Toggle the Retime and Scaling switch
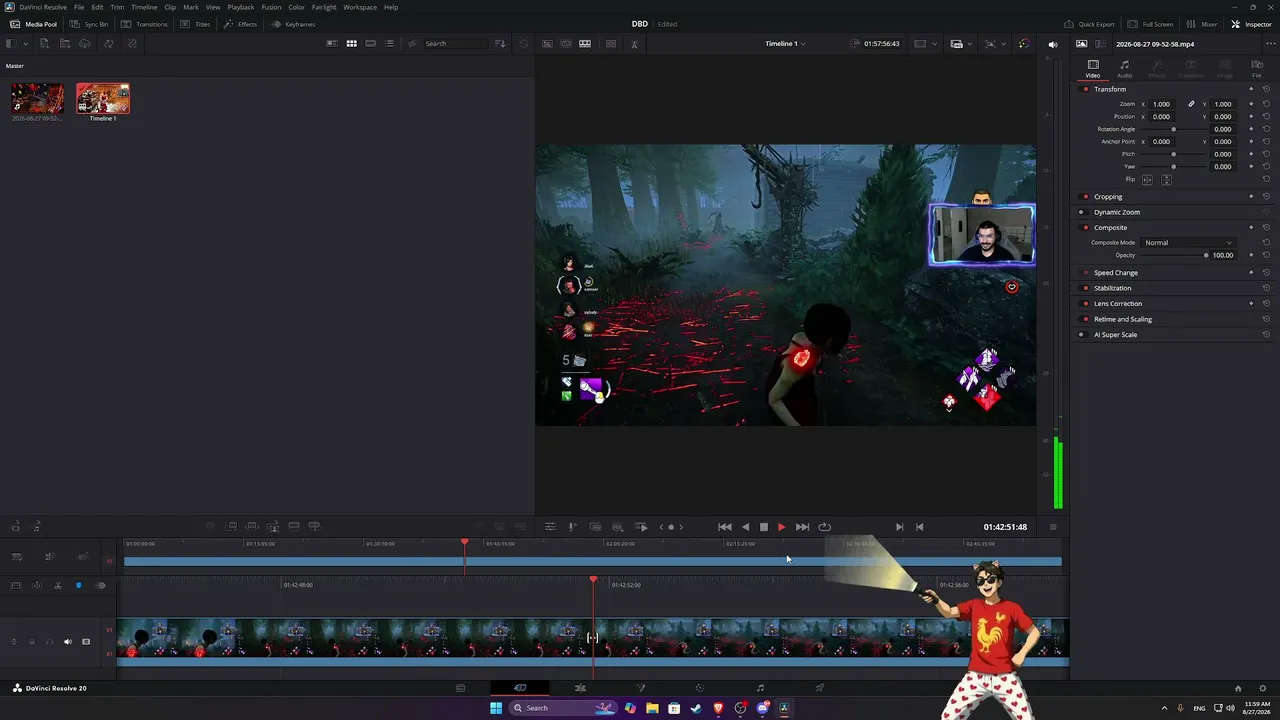The height and width of the screenshot is (720, 1280). (x=1085, y=320)
